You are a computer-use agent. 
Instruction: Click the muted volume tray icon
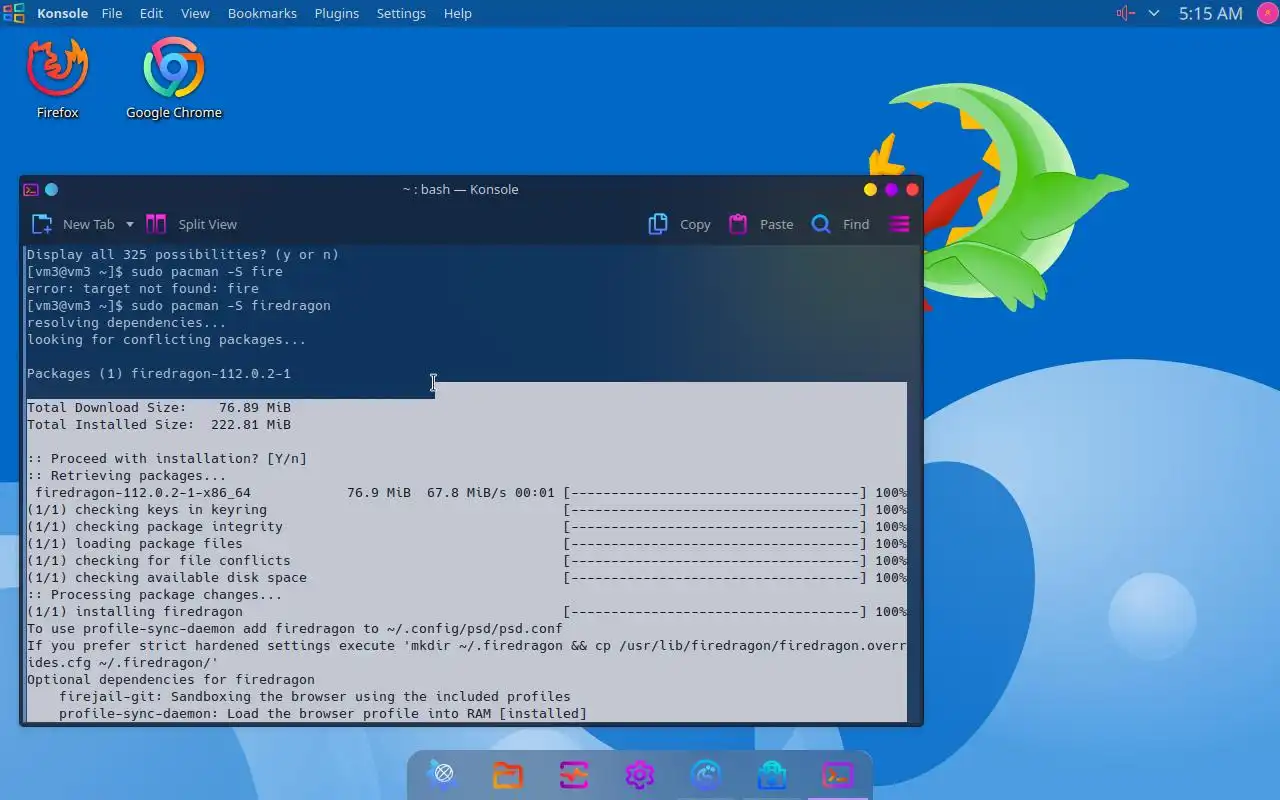(x=1125, y=13)
